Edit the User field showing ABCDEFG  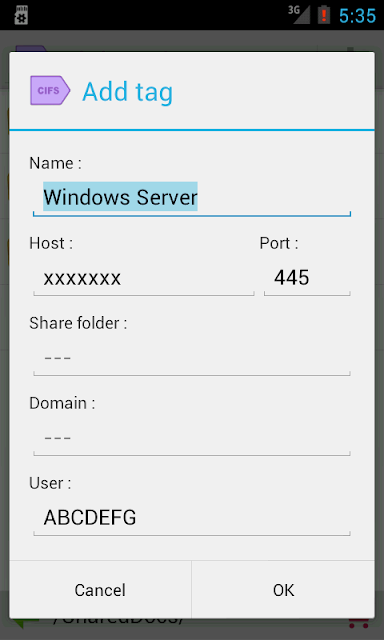(x=192, y=519)
